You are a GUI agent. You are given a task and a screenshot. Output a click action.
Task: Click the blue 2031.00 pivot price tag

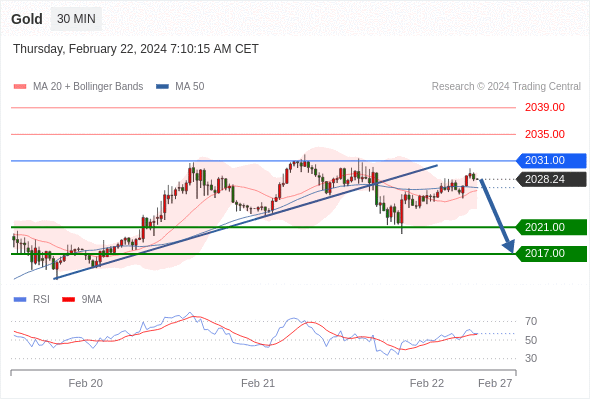(551, 161)
